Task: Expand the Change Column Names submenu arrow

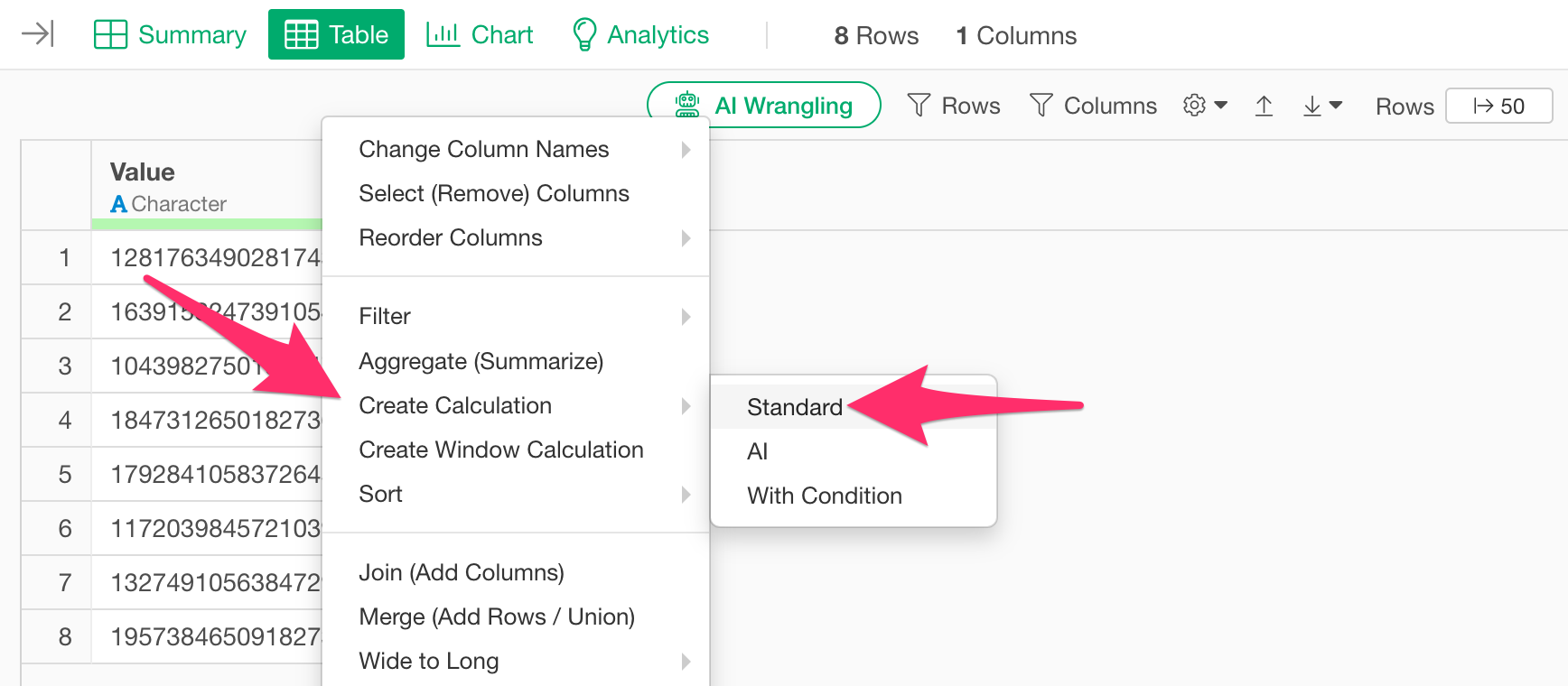Action: (x=686, y=149)
